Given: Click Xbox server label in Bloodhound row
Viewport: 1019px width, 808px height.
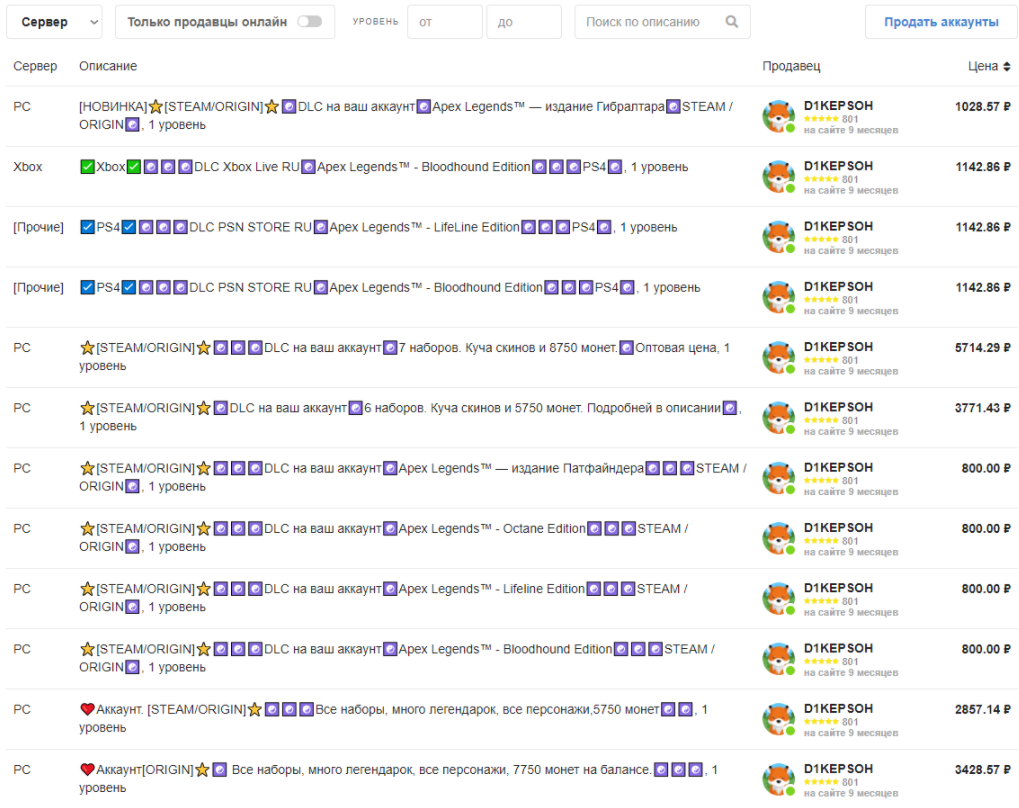Looking at the screenshot, I should click(27, 167).
